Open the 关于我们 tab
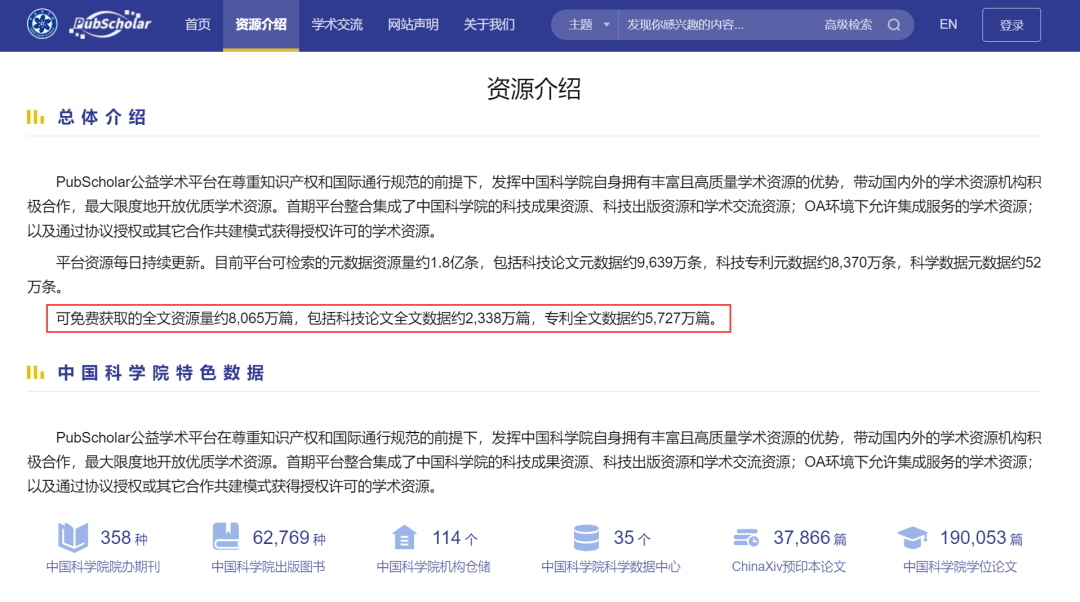Viewport: 1080px width, 602px height. [489, 25]
